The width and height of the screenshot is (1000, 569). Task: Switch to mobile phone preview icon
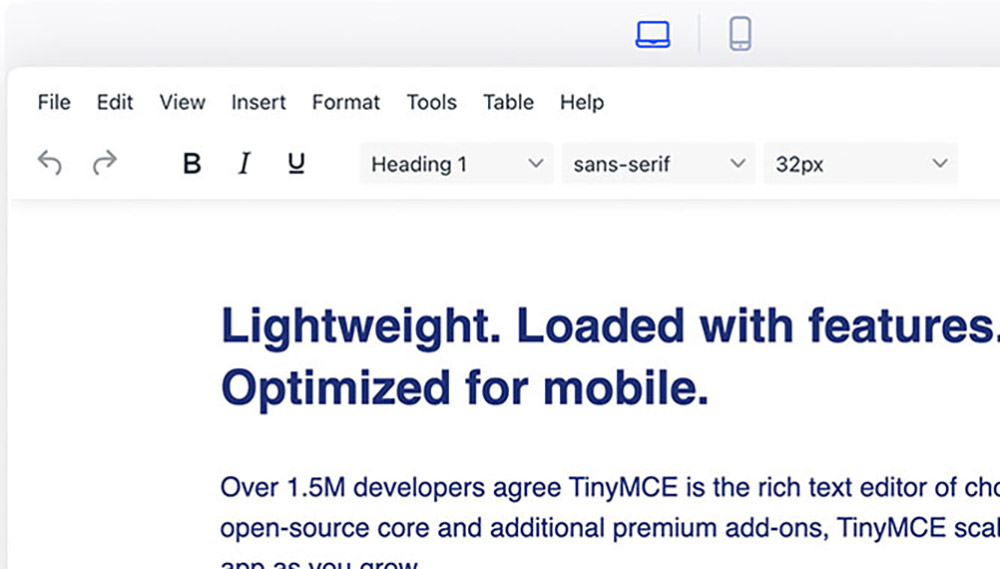pyautogui.click(x=740, y=34)
